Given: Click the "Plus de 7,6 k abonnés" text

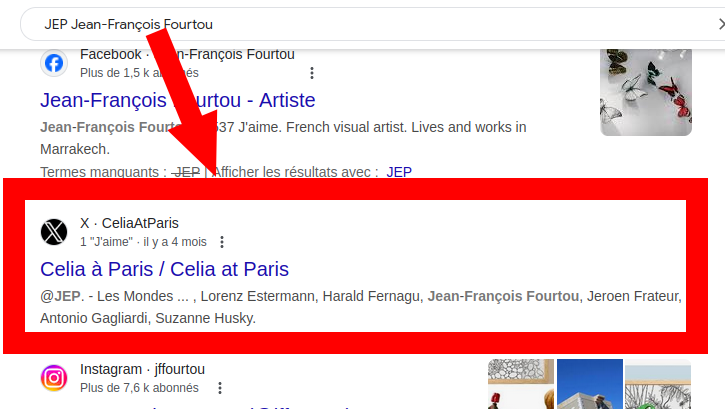Looking at the screenshot, I should (x=139, y=388).
